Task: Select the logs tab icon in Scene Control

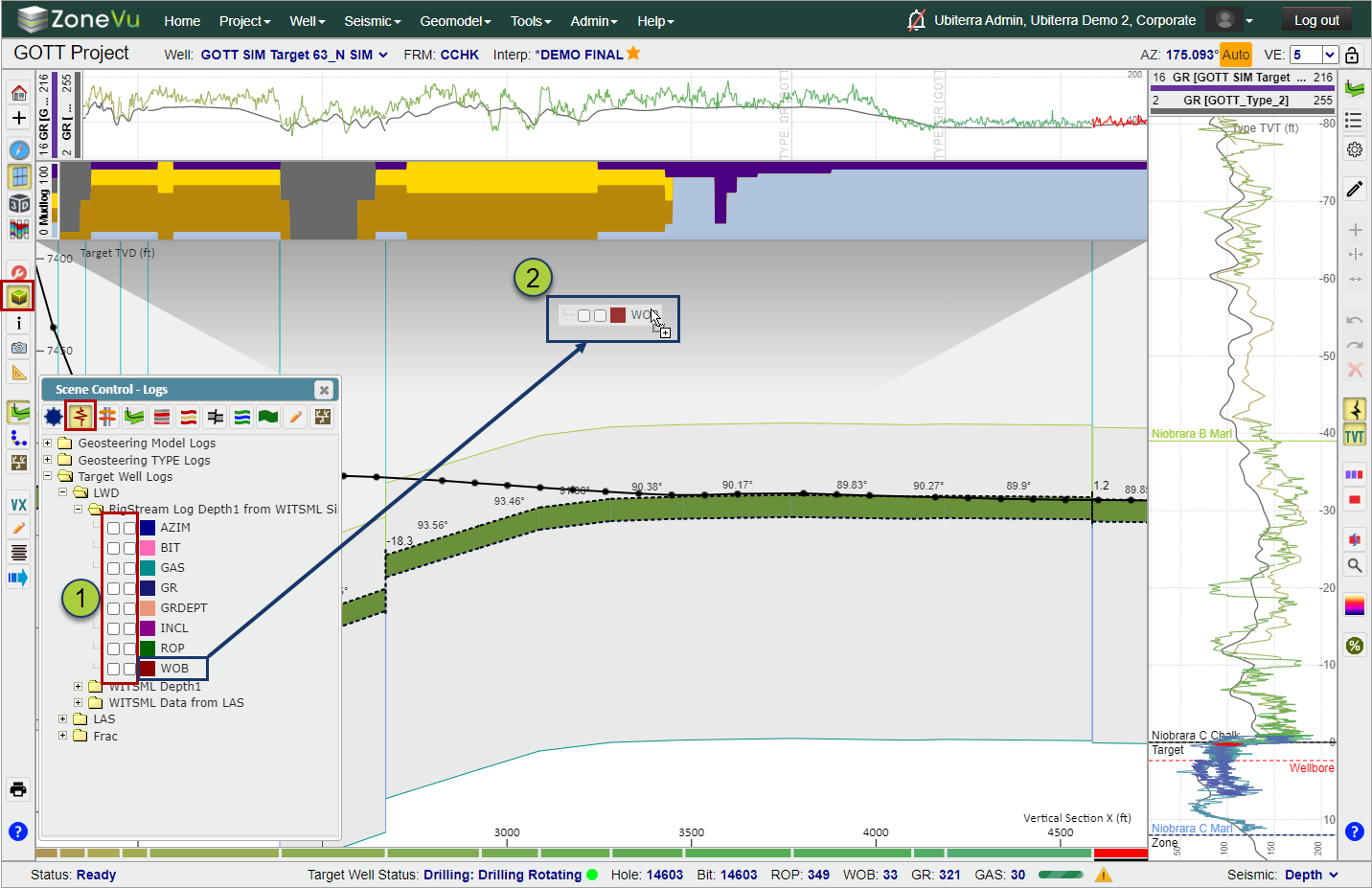Action: (x=80, y=417)
